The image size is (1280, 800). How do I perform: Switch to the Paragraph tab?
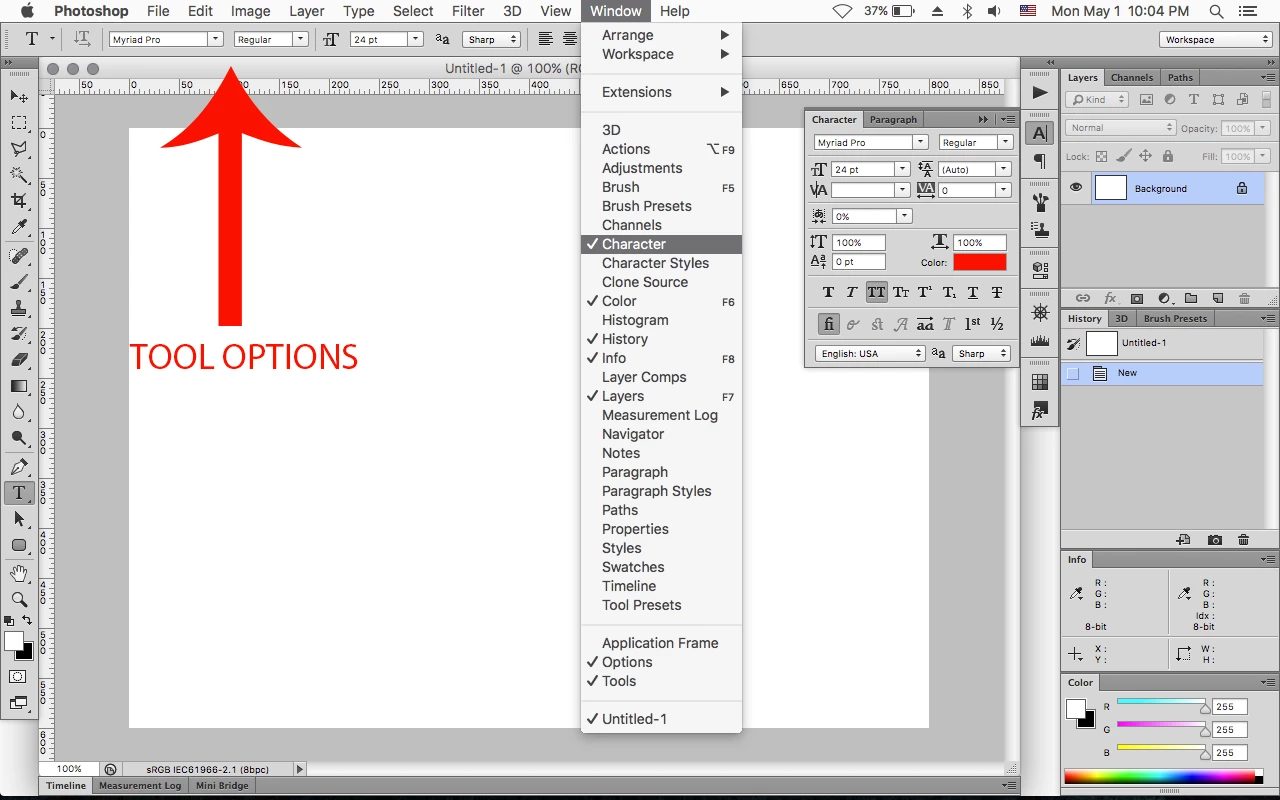pos(893,119)
